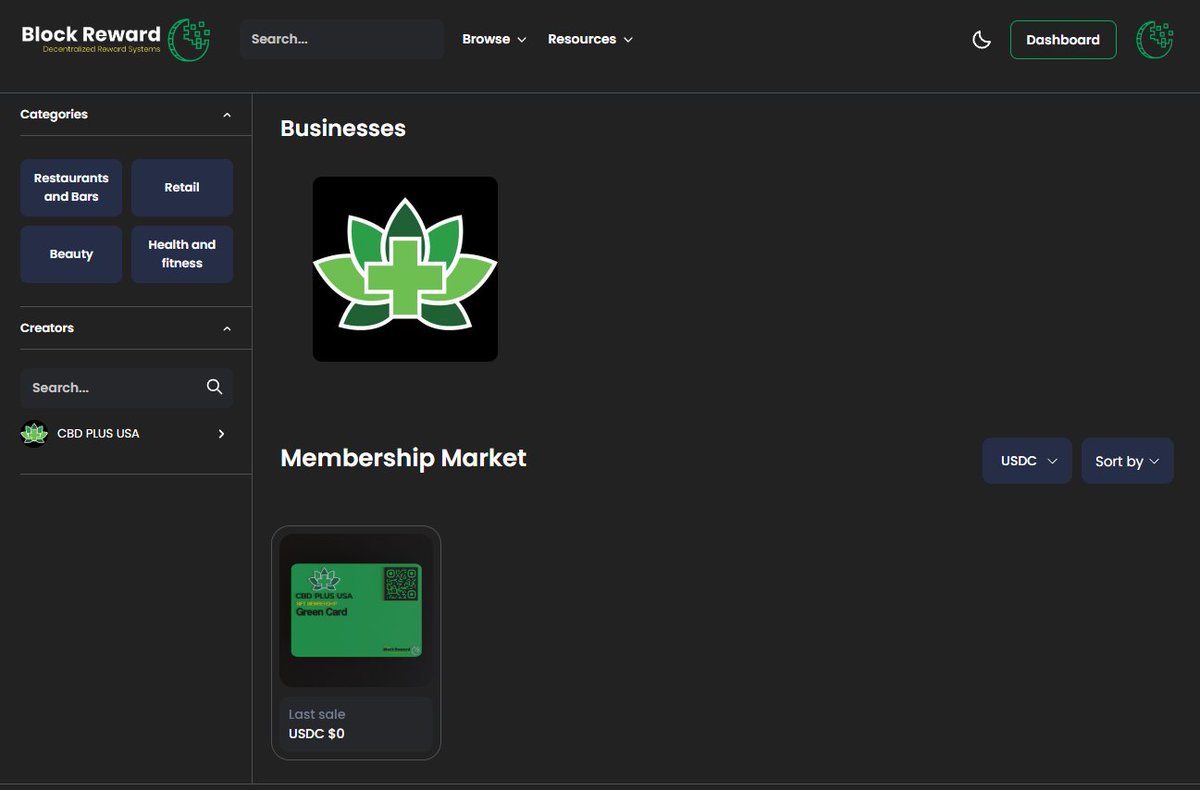
Task: Click the Block Reward logo icon
Action: click(189, 39)
